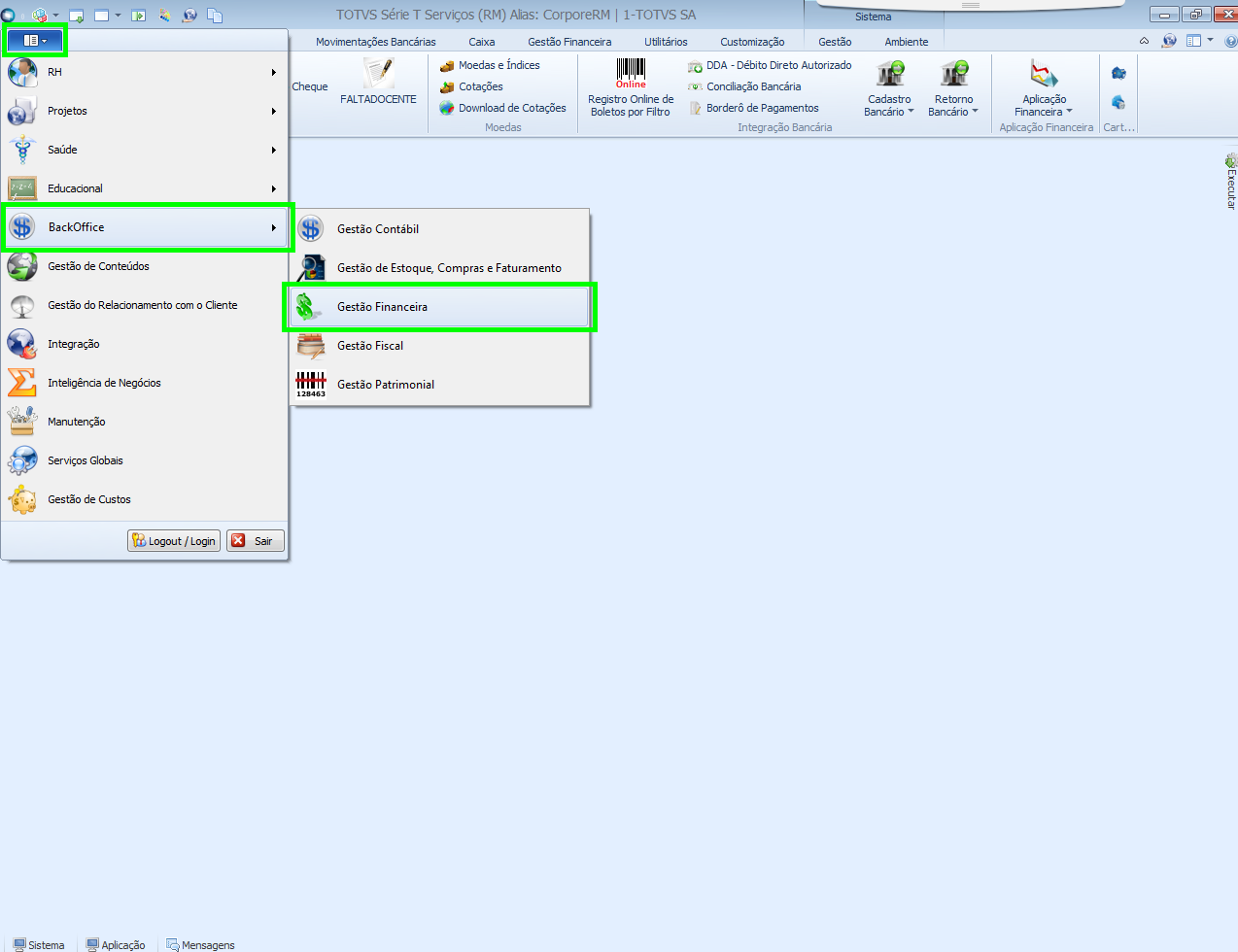Click the Logout / Login button

[174, 541]
